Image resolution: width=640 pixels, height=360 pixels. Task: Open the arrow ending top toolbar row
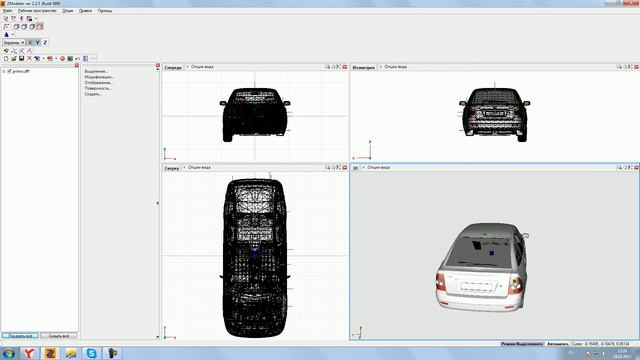36,18
